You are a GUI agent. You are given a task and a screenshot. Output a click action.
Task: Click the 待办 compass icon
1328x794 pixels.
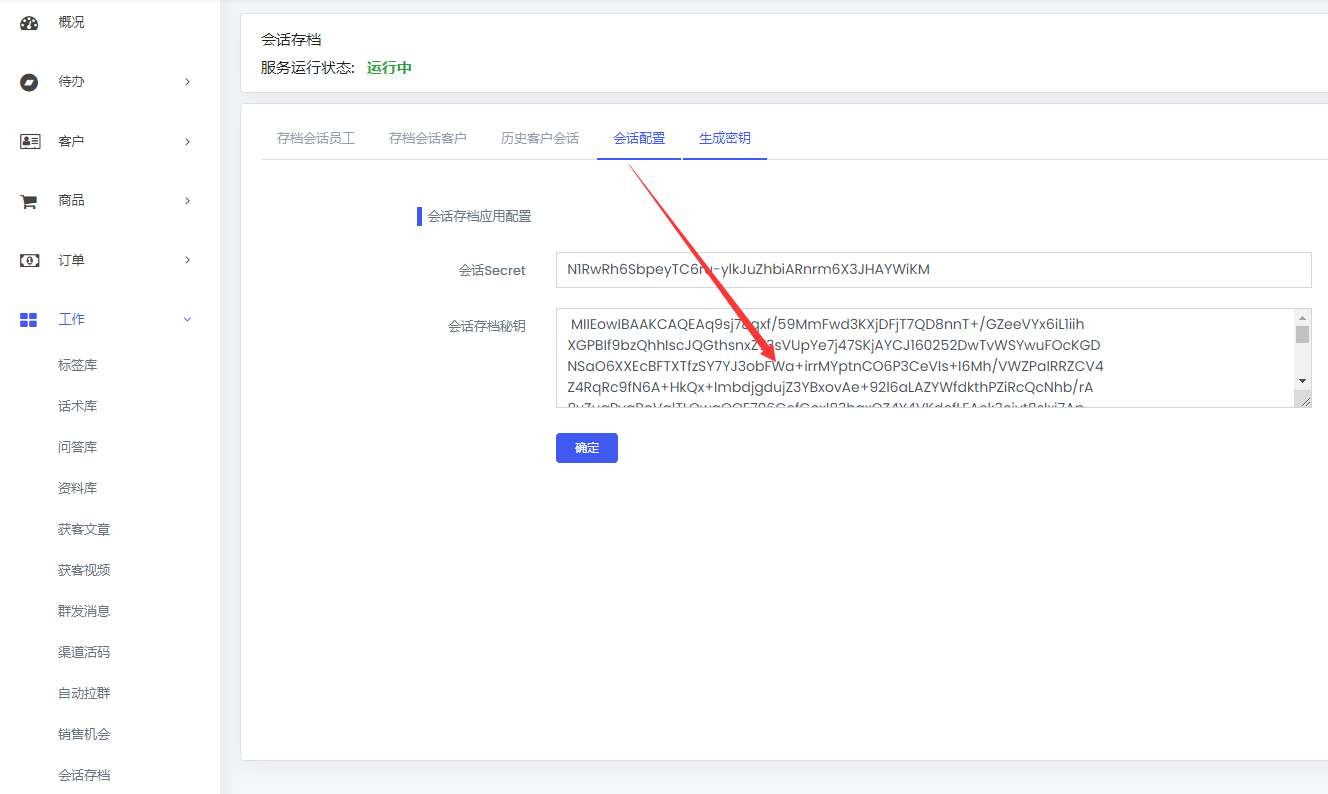[x=29, y=82]
